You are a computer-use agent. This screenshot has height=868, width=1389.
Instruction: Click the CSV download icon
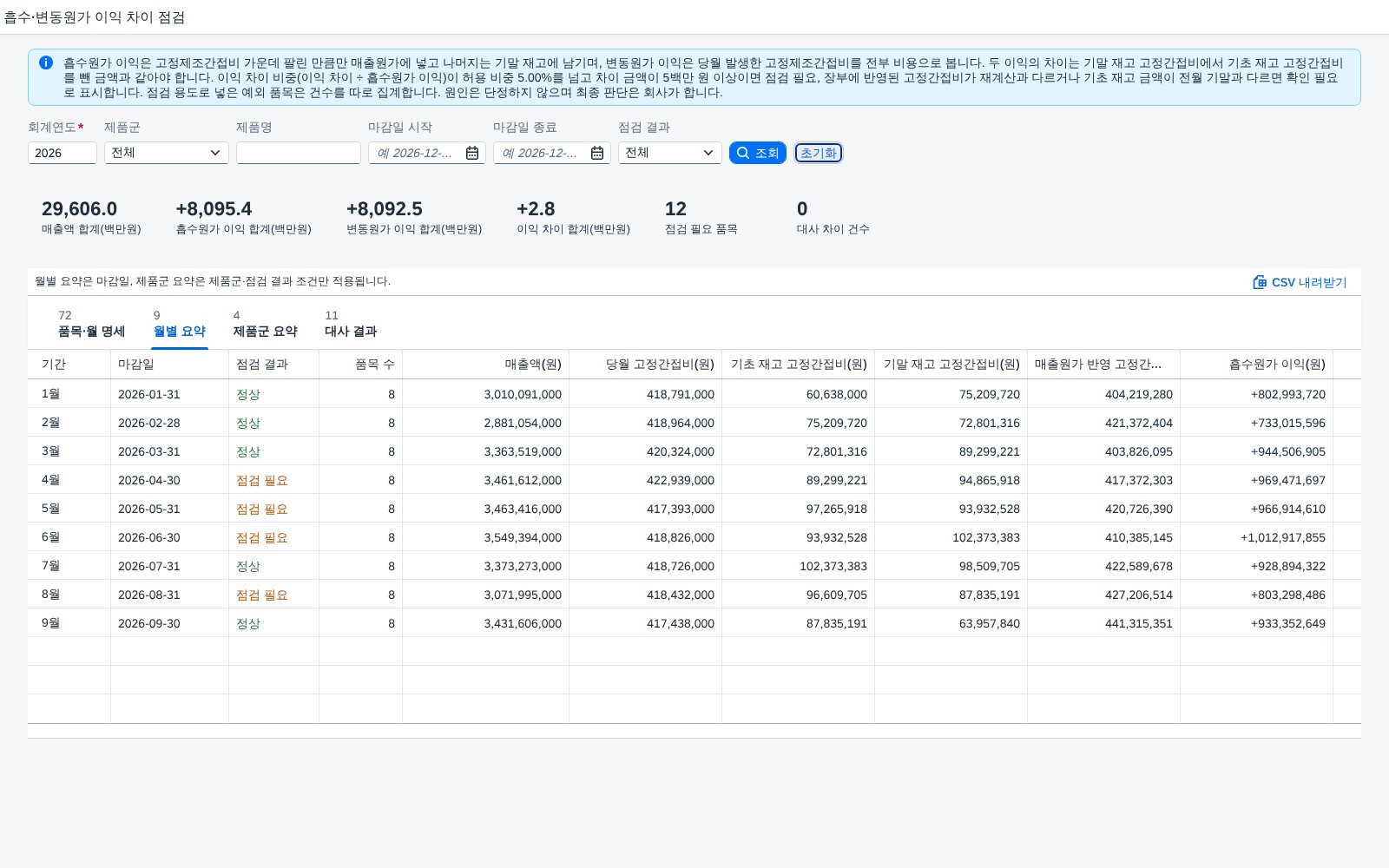click(x=1260, y=282)
